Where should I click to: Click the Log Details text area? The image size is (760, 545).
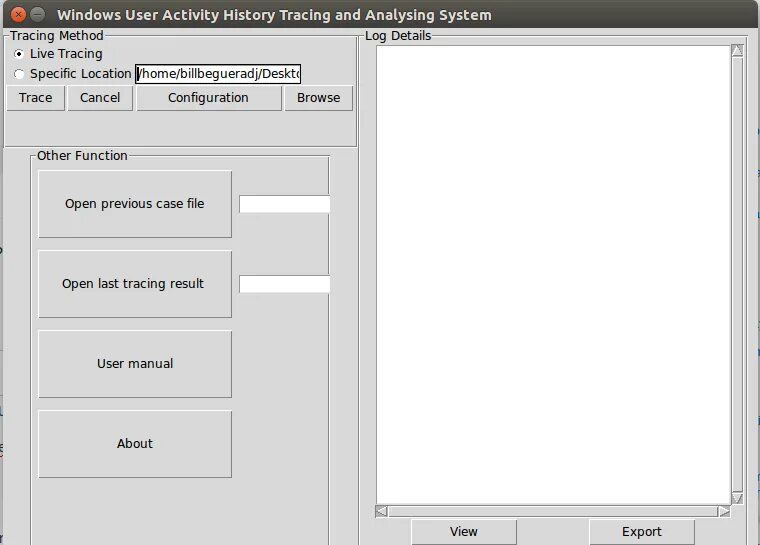553,275
